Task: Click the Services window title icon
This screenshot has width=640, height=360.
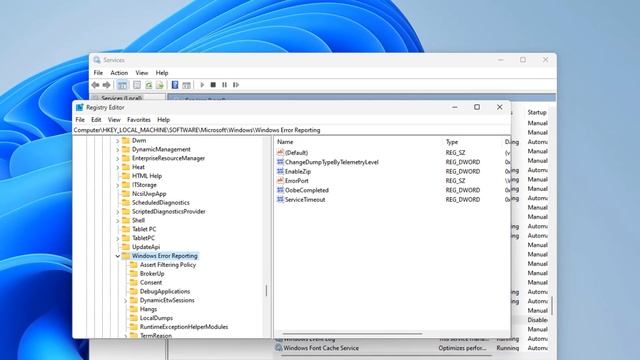Action: [97, 60]
